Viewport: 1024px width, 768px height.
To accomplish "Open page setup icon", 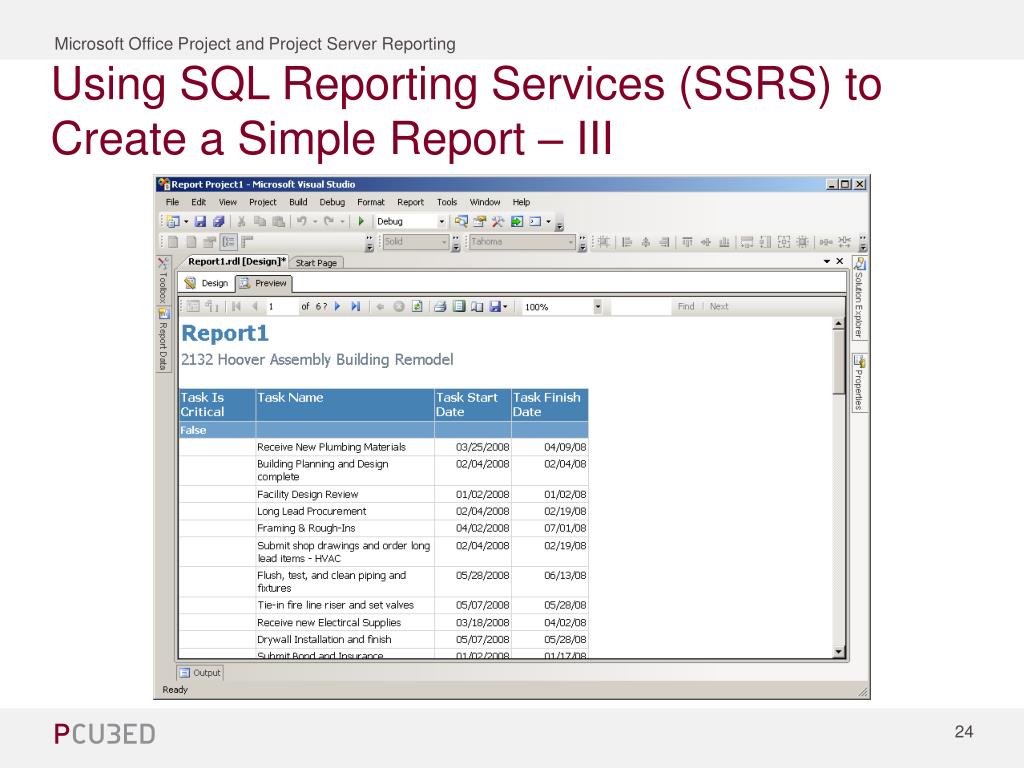I will (477, 306).
